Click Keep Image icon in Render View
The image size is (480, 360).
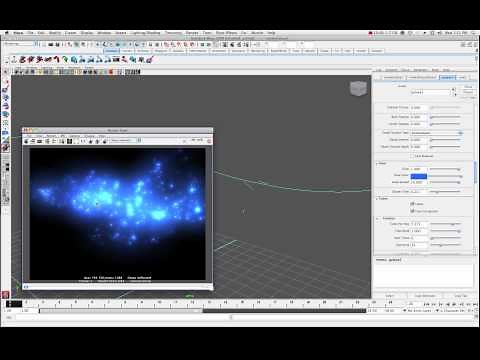tap(90, 141)
